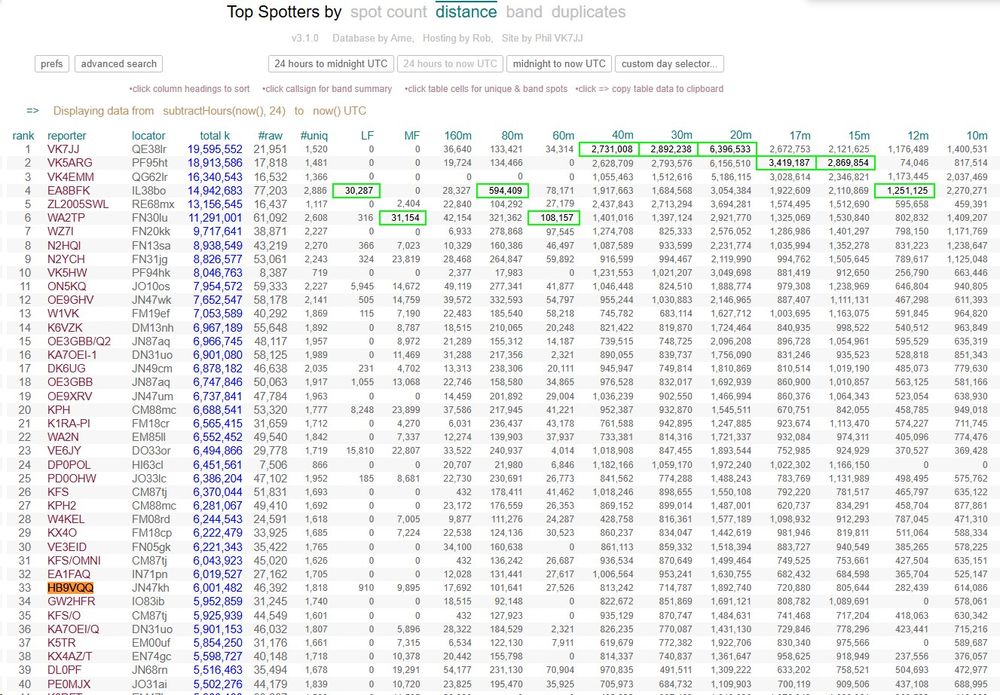
Task: Click total k value 19,595,552
Action: click(x=215, y=149)
